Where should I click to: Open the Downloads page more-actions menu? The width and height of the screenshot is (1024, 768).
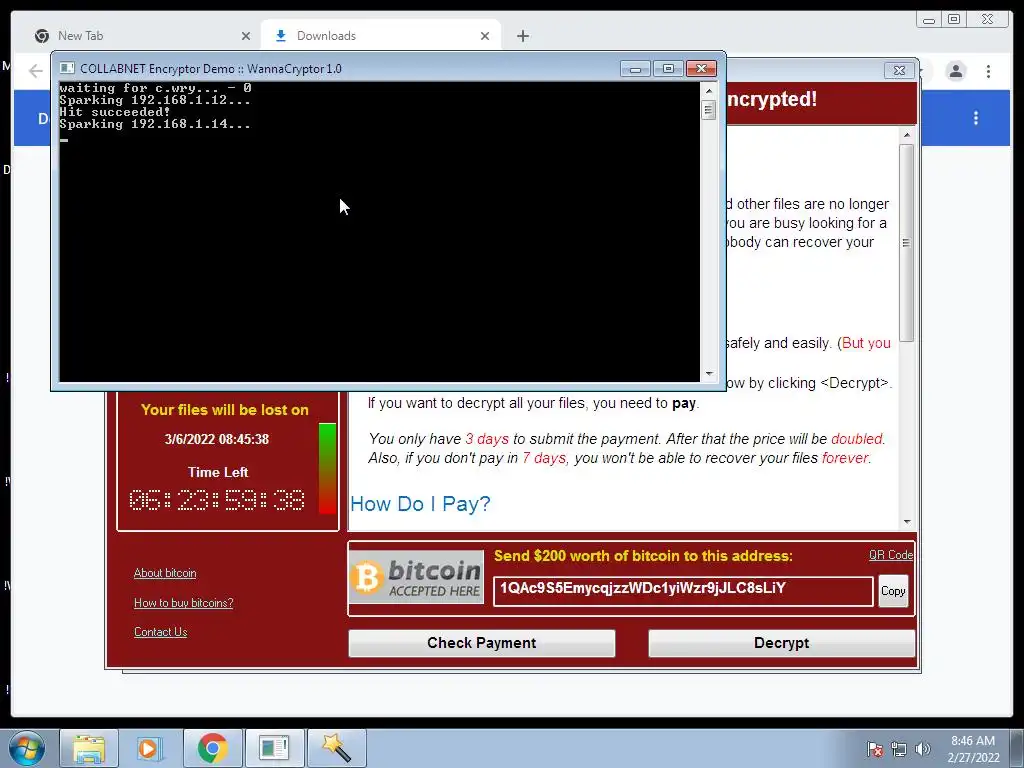(x=976, y=118)
